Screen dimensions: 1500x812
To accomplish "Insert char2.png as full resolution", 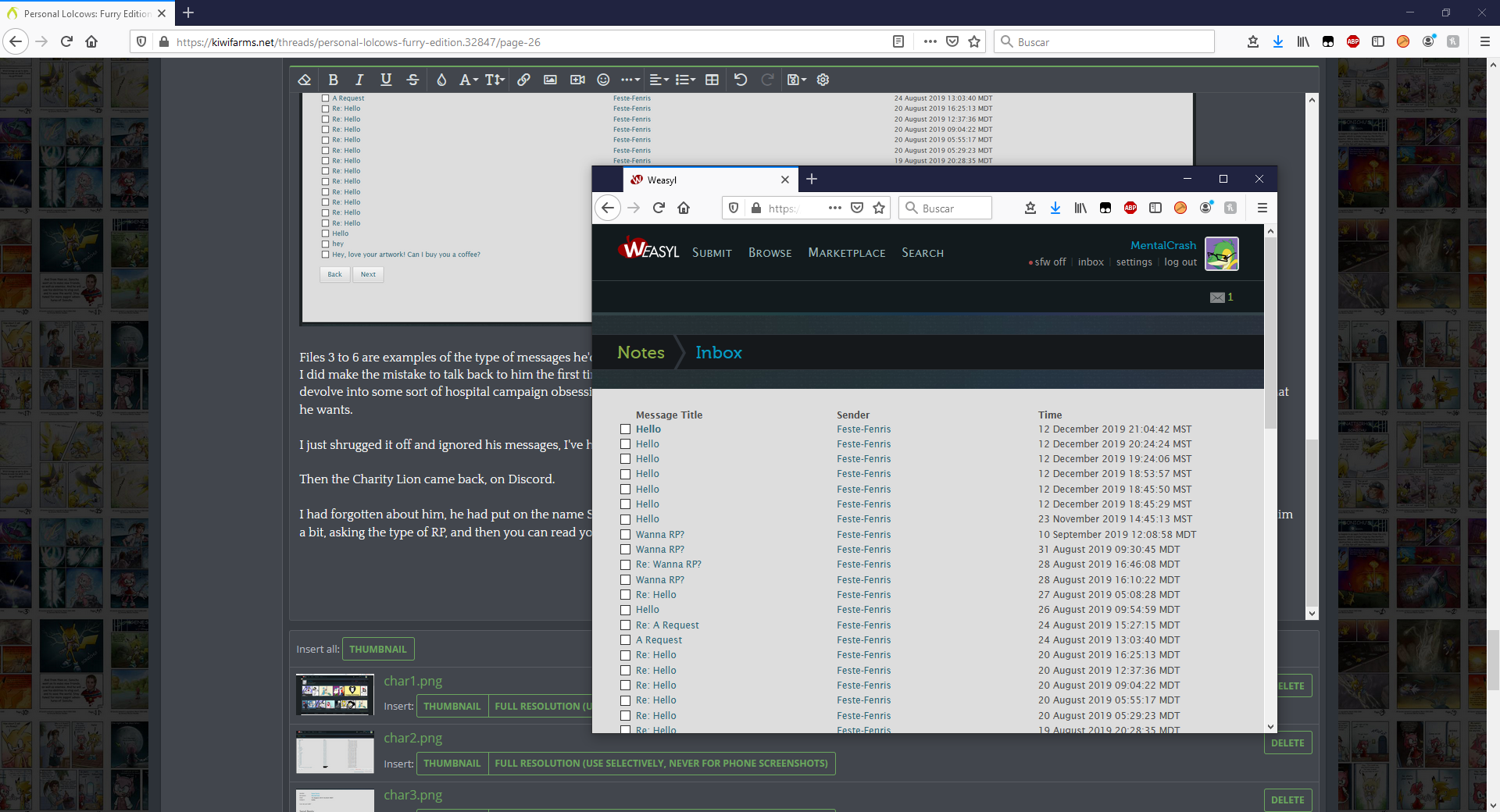I will 661,764.
